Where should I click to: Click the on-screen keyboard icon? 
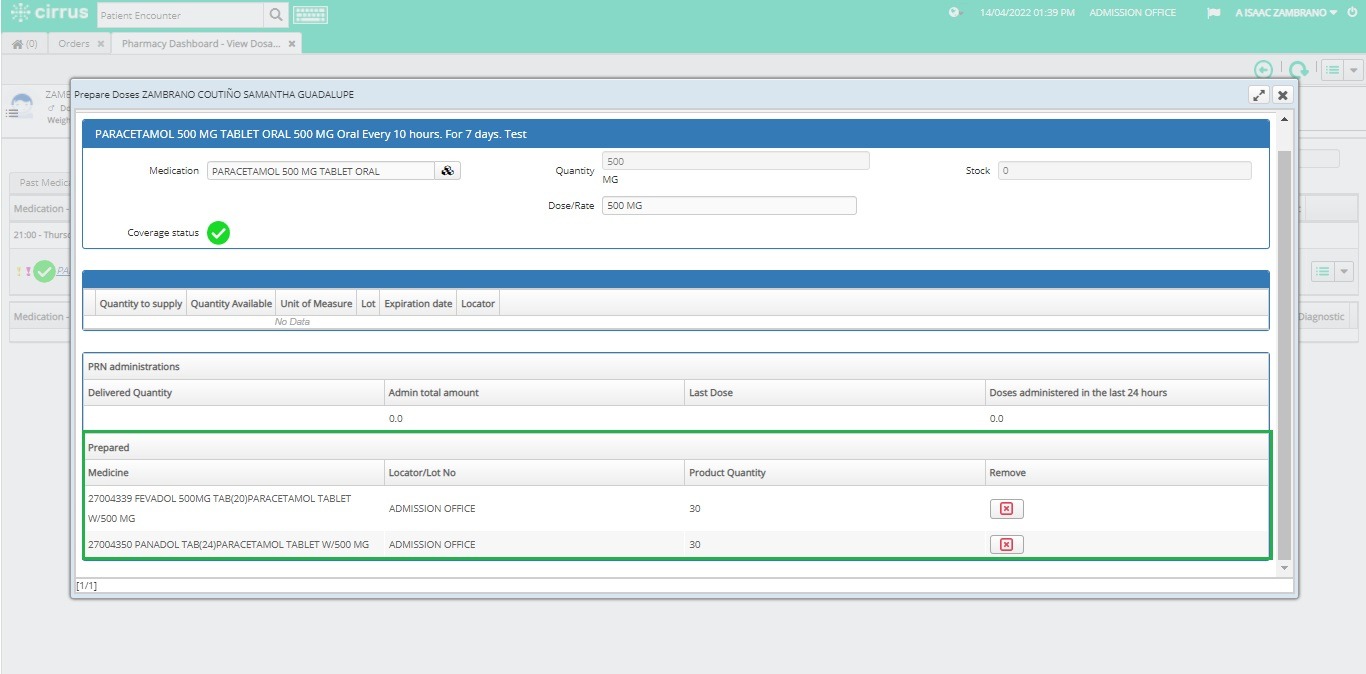(309, 15)
